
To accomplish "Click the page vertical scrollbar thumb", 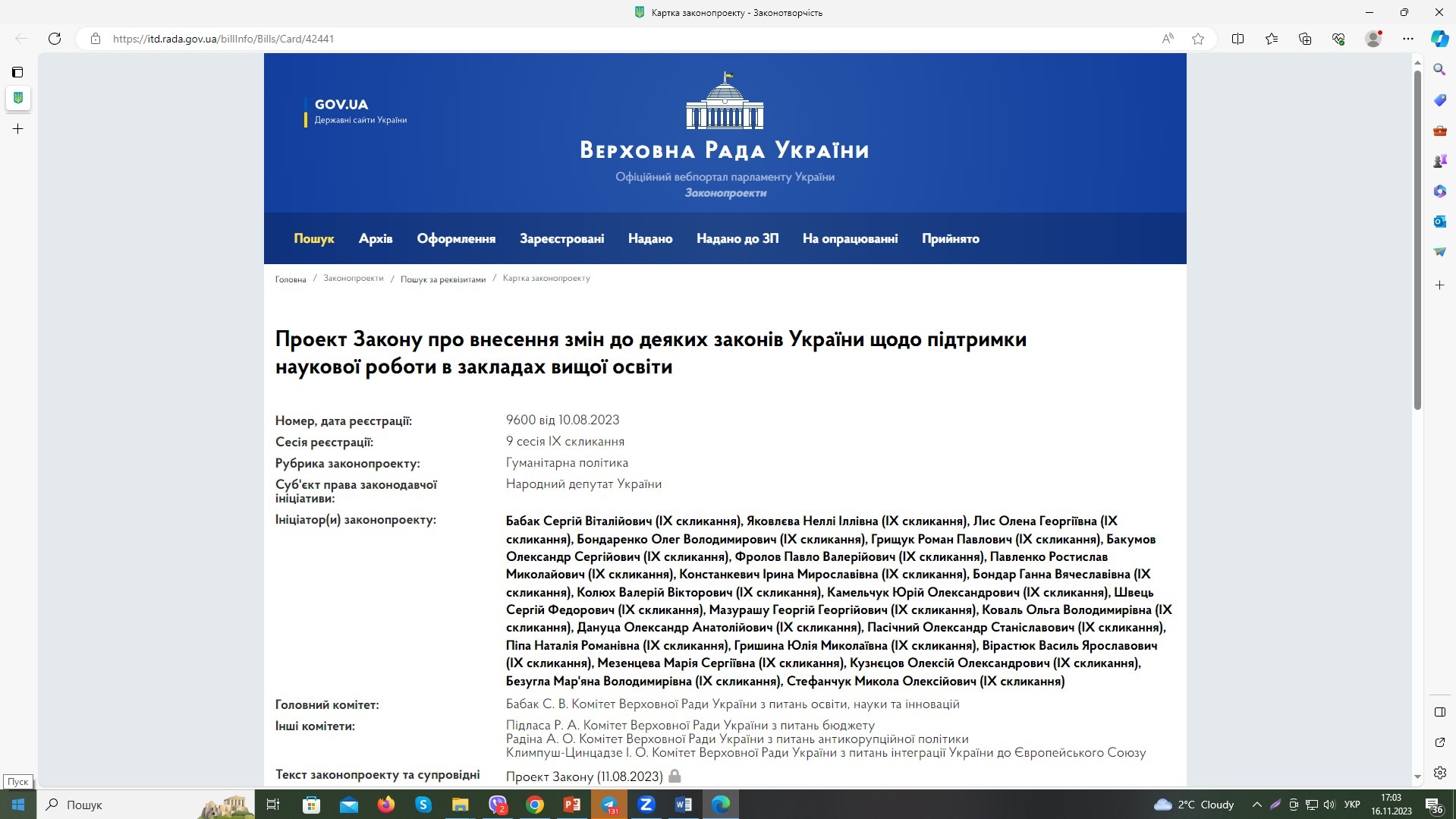I will 1417,239.
